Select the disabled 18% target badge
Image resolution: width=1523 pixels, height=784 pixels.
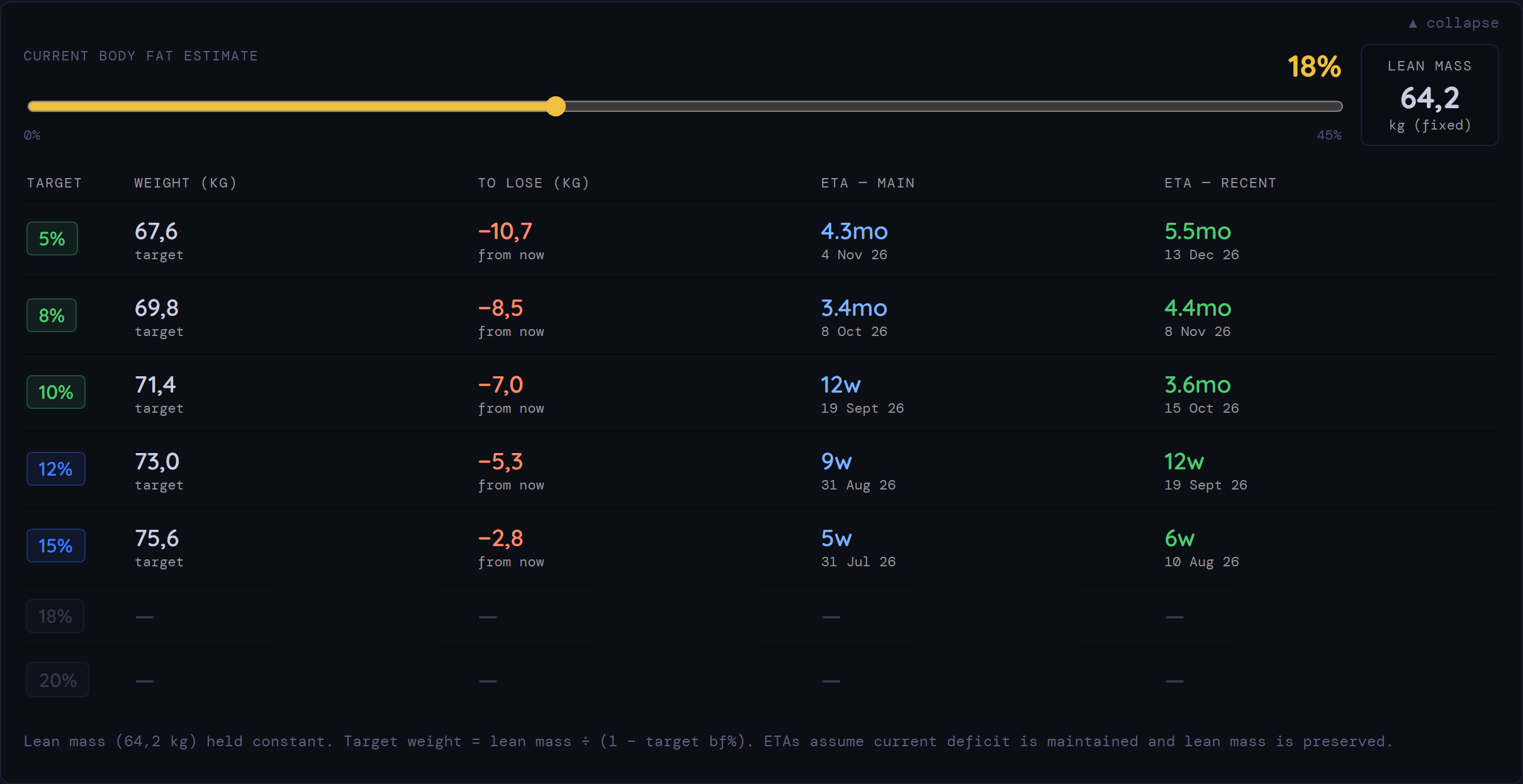click(x=55, y=616)
